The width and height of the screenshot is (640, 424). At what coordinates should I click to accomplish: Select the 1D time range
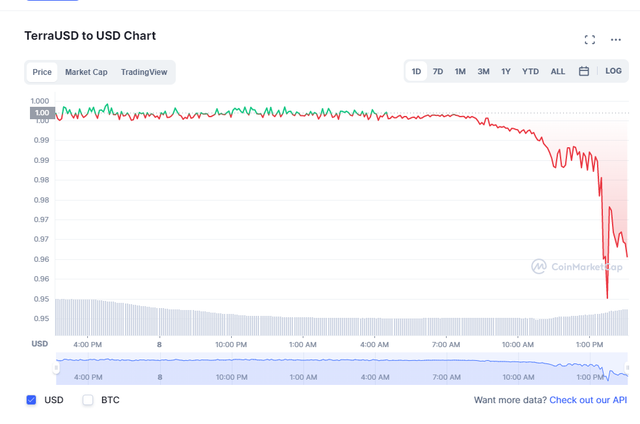coord(416,72)
